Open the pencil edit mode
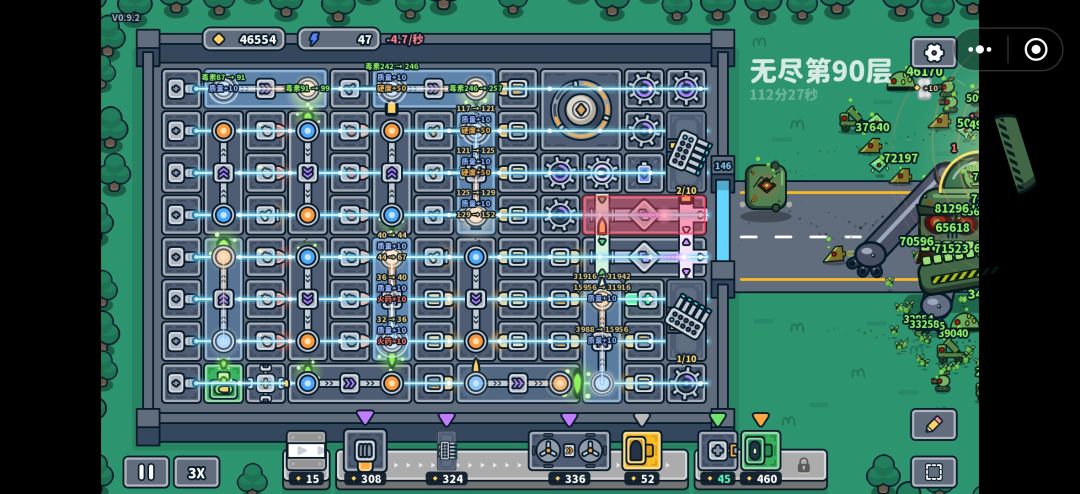This screenshot has width=1080, height=494. (934, 424)
